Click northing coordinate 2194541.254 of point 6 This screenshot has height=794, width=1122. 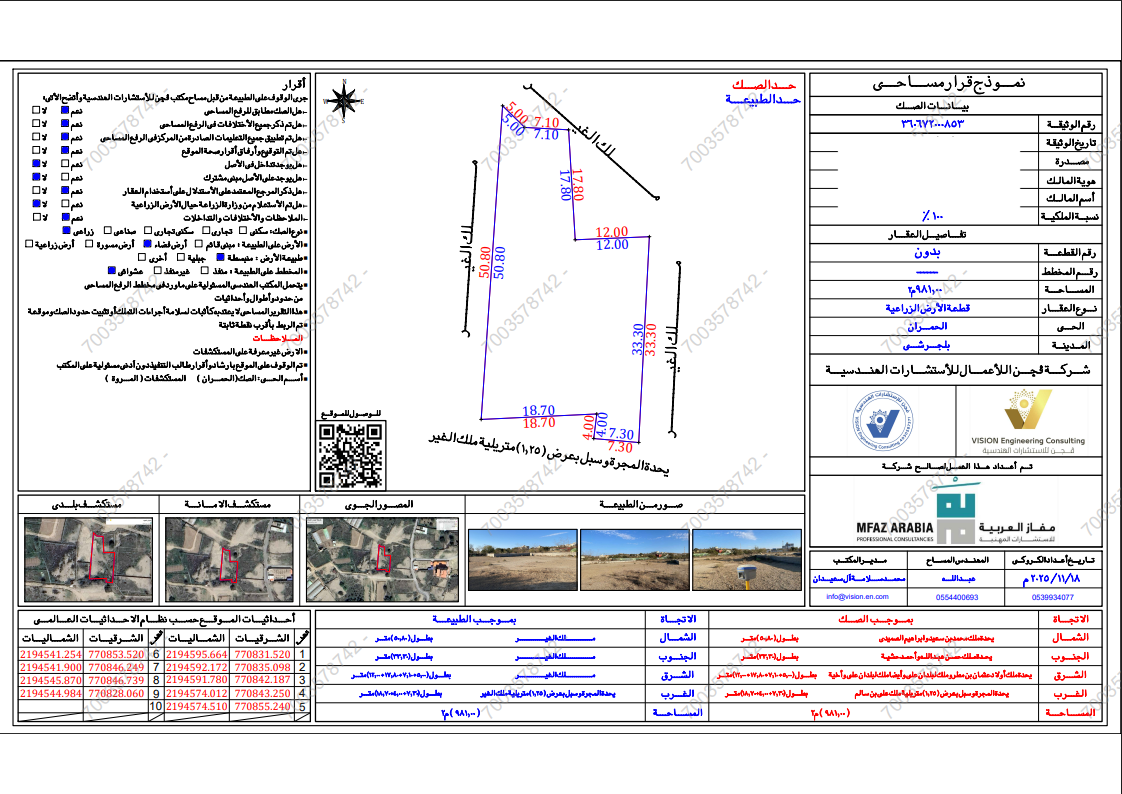click(51, 654)
